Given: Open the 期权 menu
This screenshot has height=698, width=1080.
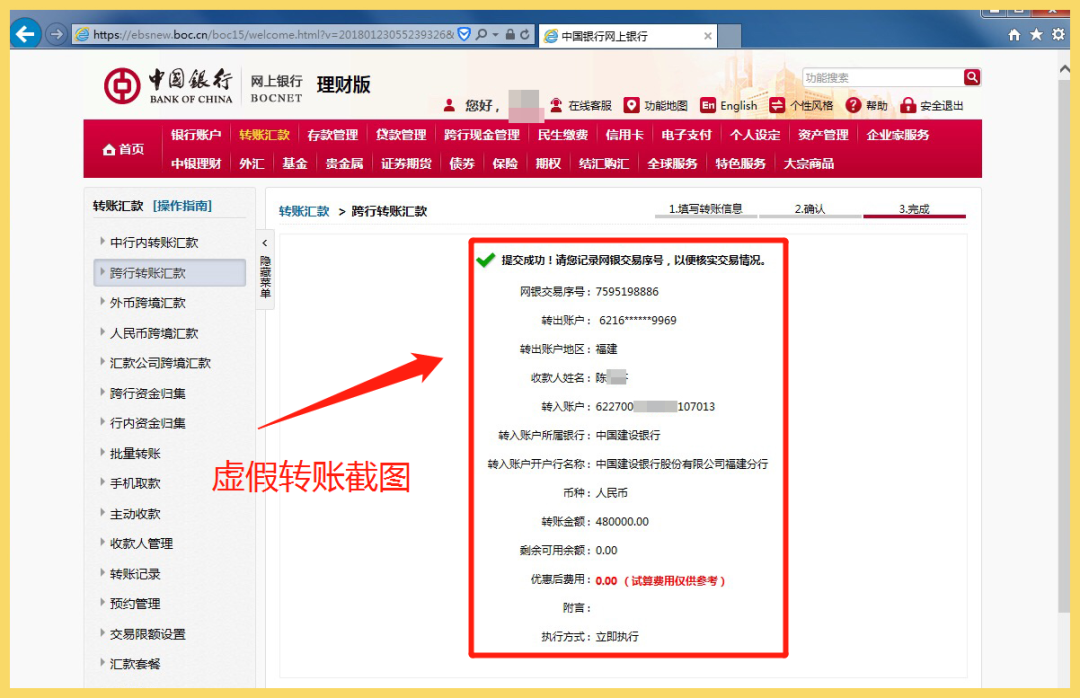Looking at the screenshot, I should point(548,163).
